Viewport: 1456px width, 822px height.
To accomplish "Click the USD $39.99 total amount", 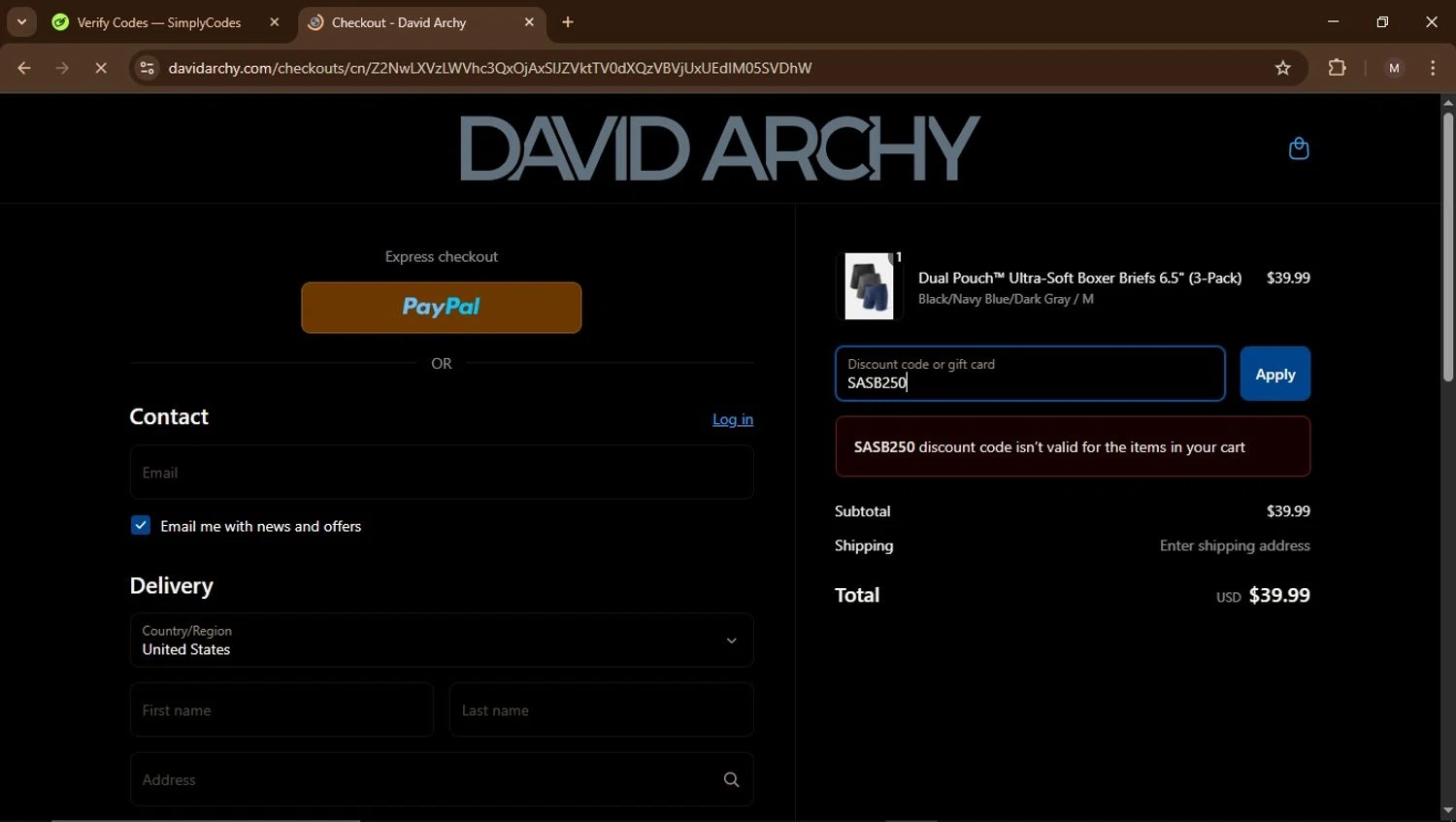I will pos(1263,595).
